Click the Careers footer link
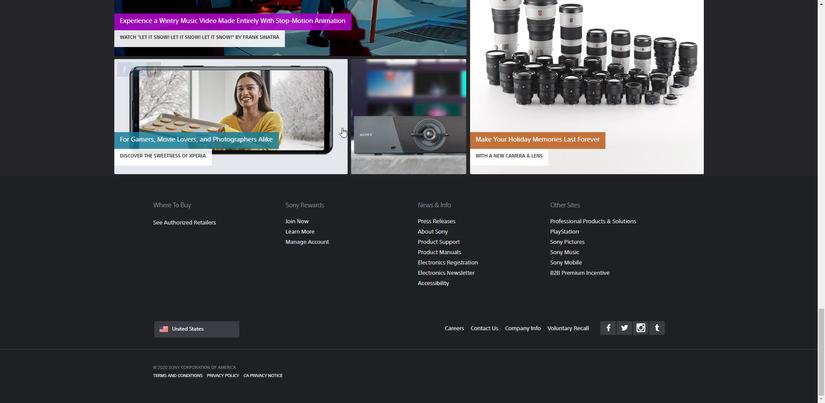 pyautogui.click(x=454, y=328)
